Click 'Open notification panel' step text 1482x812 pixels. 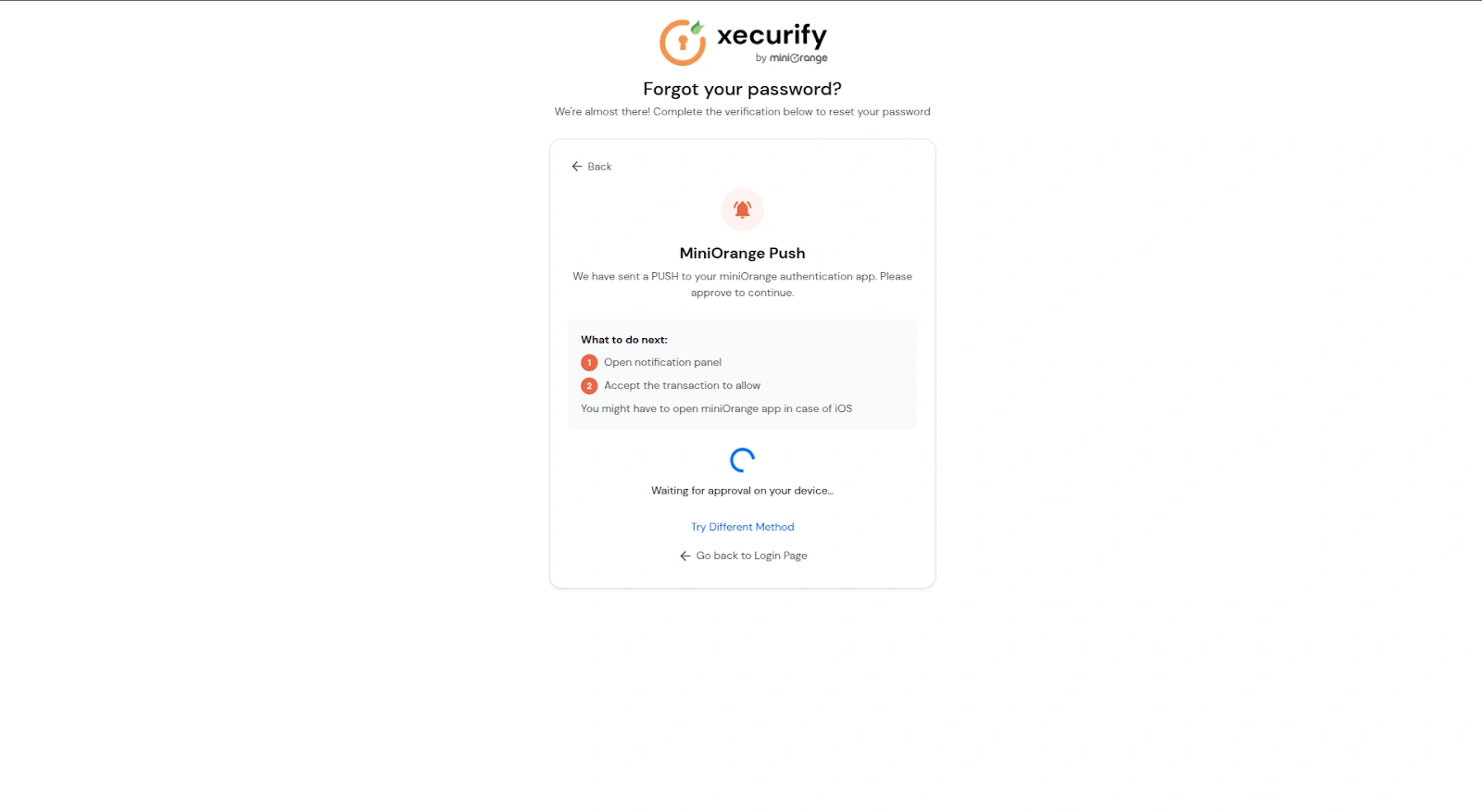point(662,362)
